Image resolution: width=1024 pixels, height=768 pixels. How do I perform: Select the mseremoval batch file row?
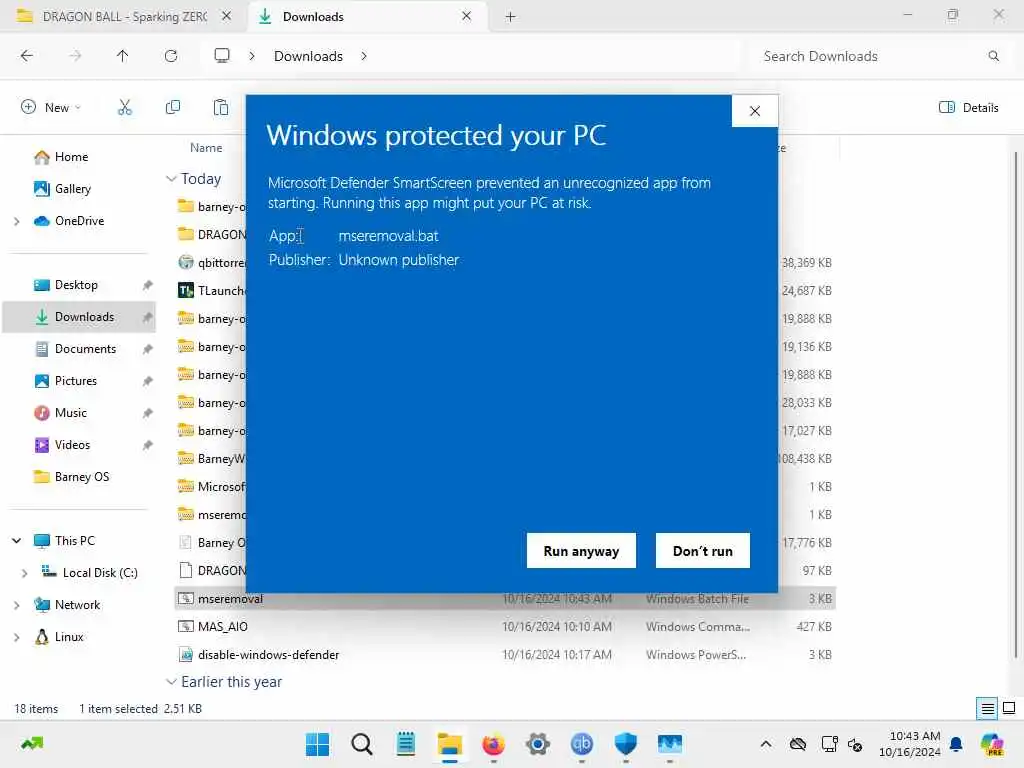pos(504,598)
